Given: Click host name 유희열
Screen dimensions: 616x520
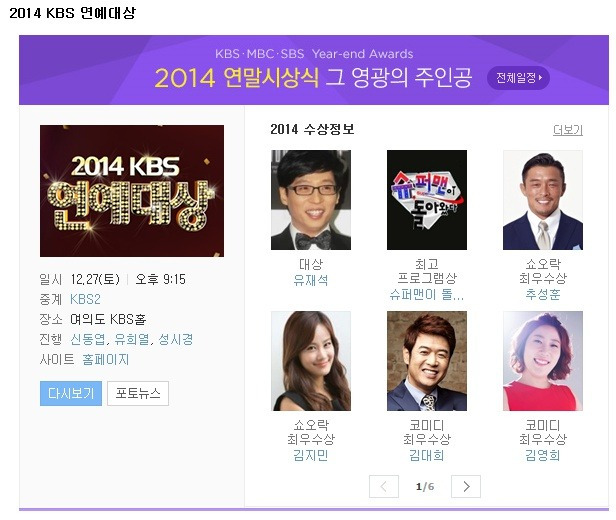Looking at the screenshot, I should coord(132,339).
